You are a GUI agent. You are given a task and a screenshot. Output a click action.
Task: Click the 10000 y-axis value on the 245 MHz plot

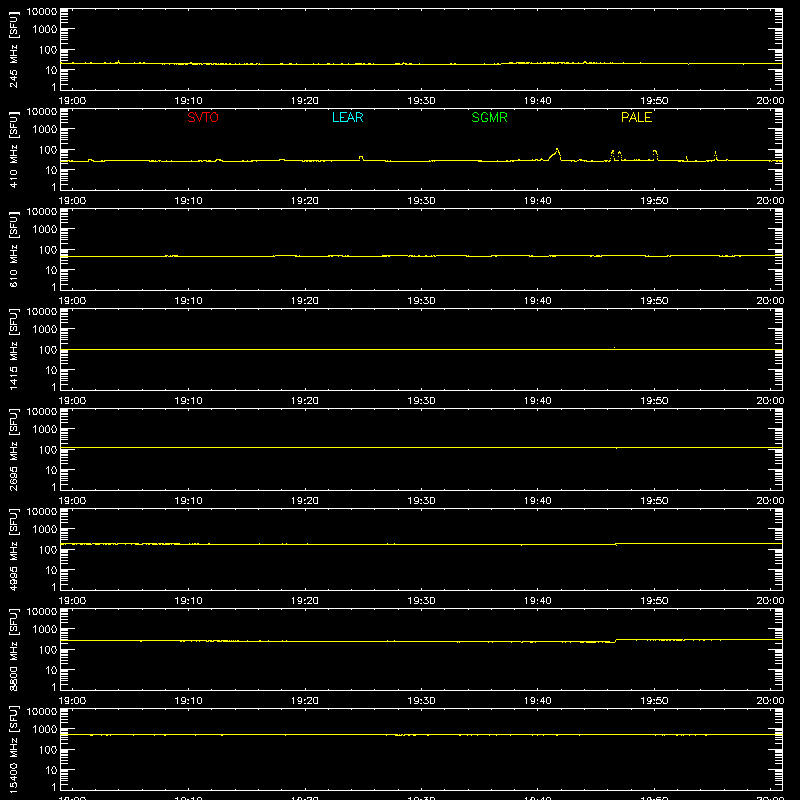click(x=42, y=12)
